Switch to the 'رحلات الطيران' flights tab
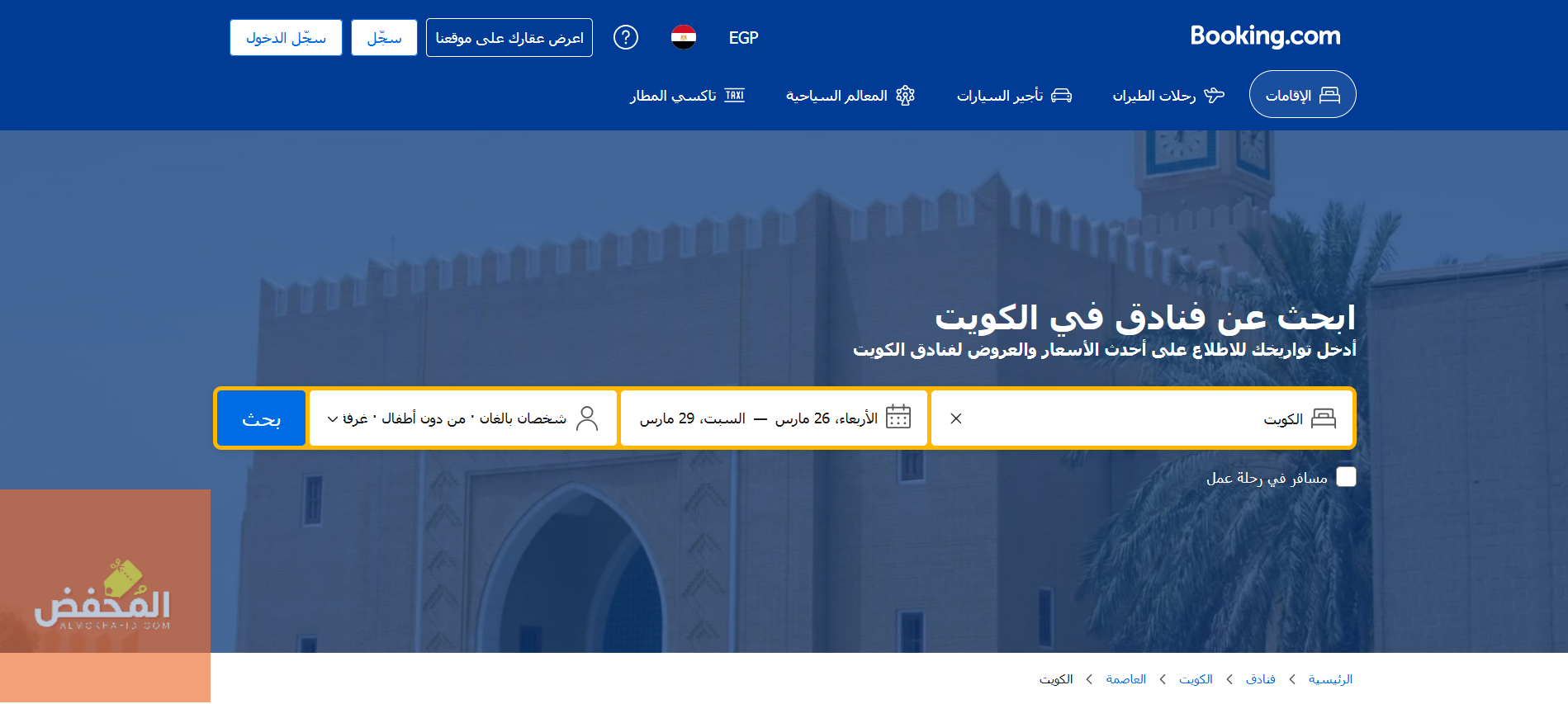This screenshot has width=1568, height=704. 1168,96
